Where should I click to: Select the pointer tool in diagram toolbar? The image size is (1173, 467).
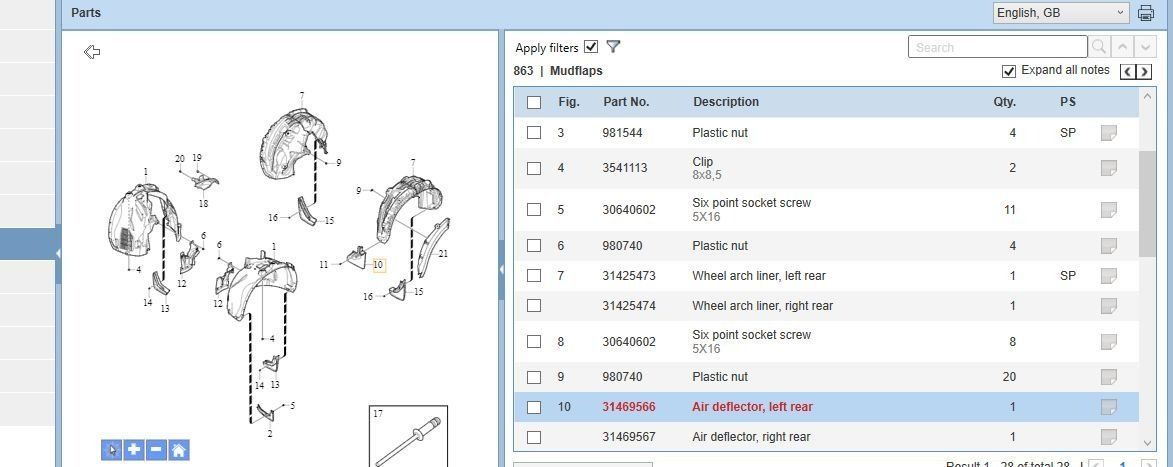(x=111, y=450)
